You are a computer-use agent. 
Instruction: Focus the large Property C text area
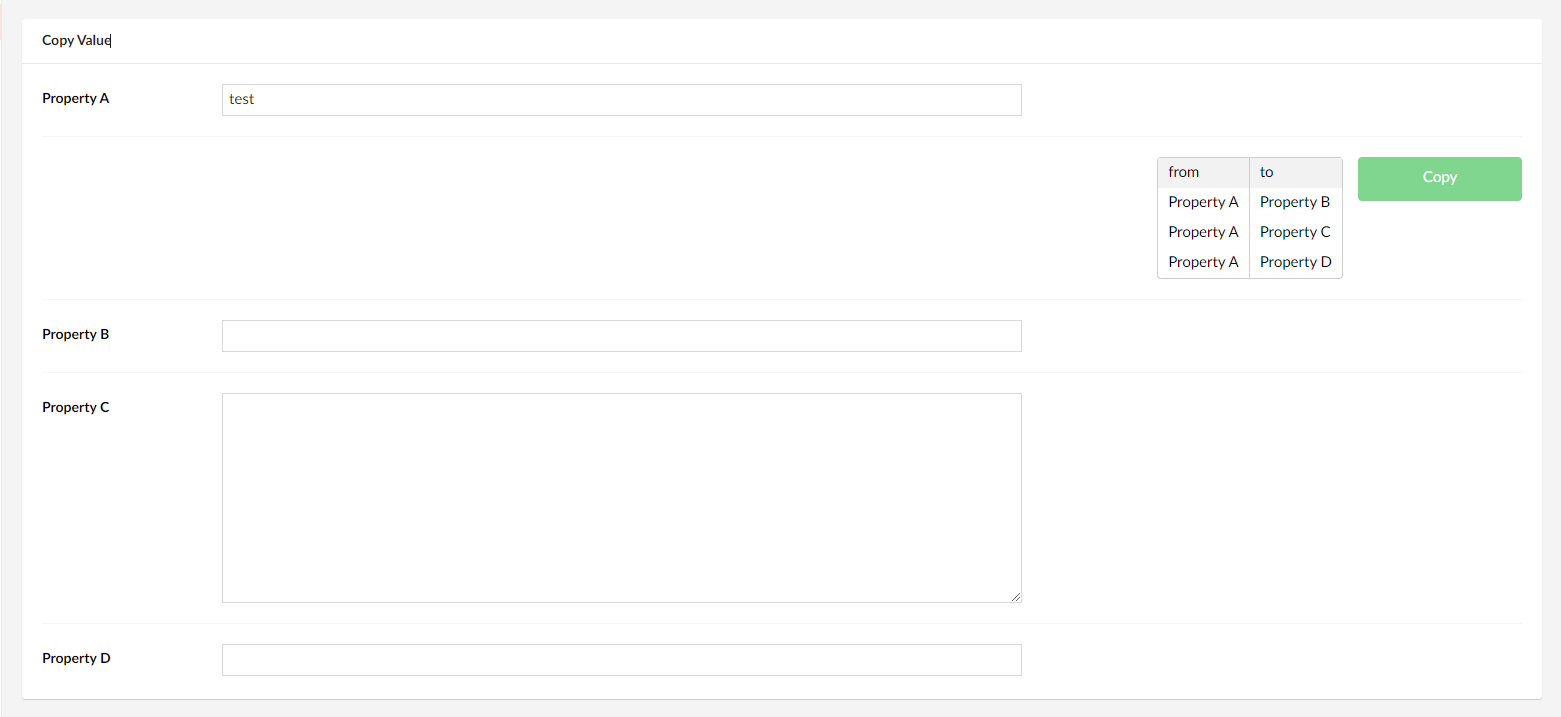click(x=620, y=497)
